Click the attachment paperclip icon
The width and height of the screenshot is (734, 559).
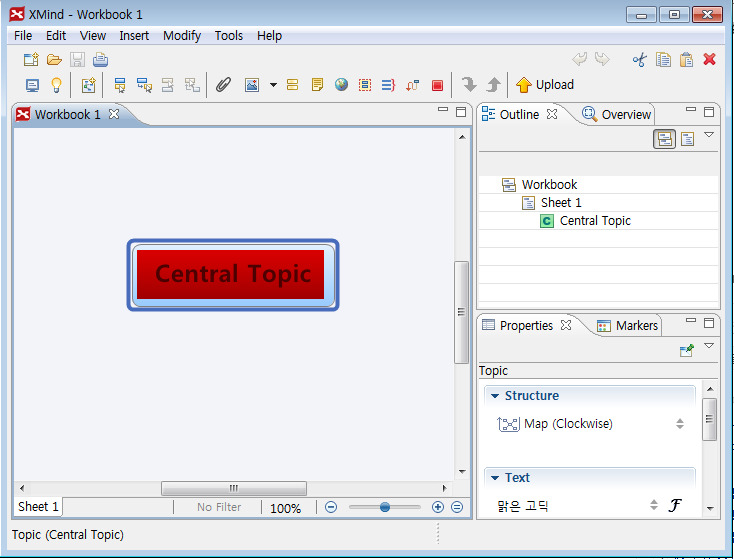coord(224,85)
